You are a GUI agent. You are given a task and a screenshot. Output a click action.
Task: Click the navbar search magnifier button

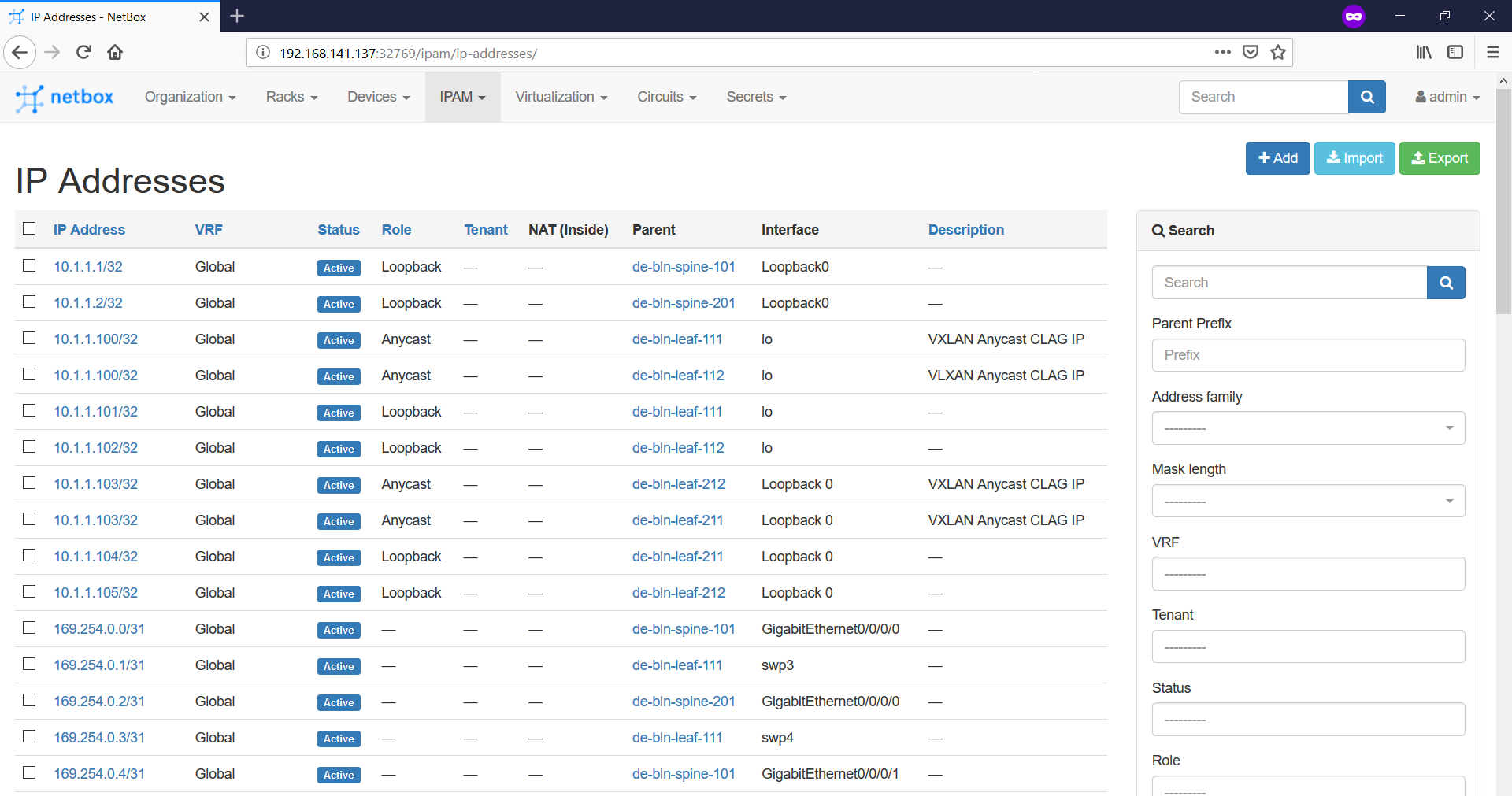pyautogui.click(x=1366, y=97)
